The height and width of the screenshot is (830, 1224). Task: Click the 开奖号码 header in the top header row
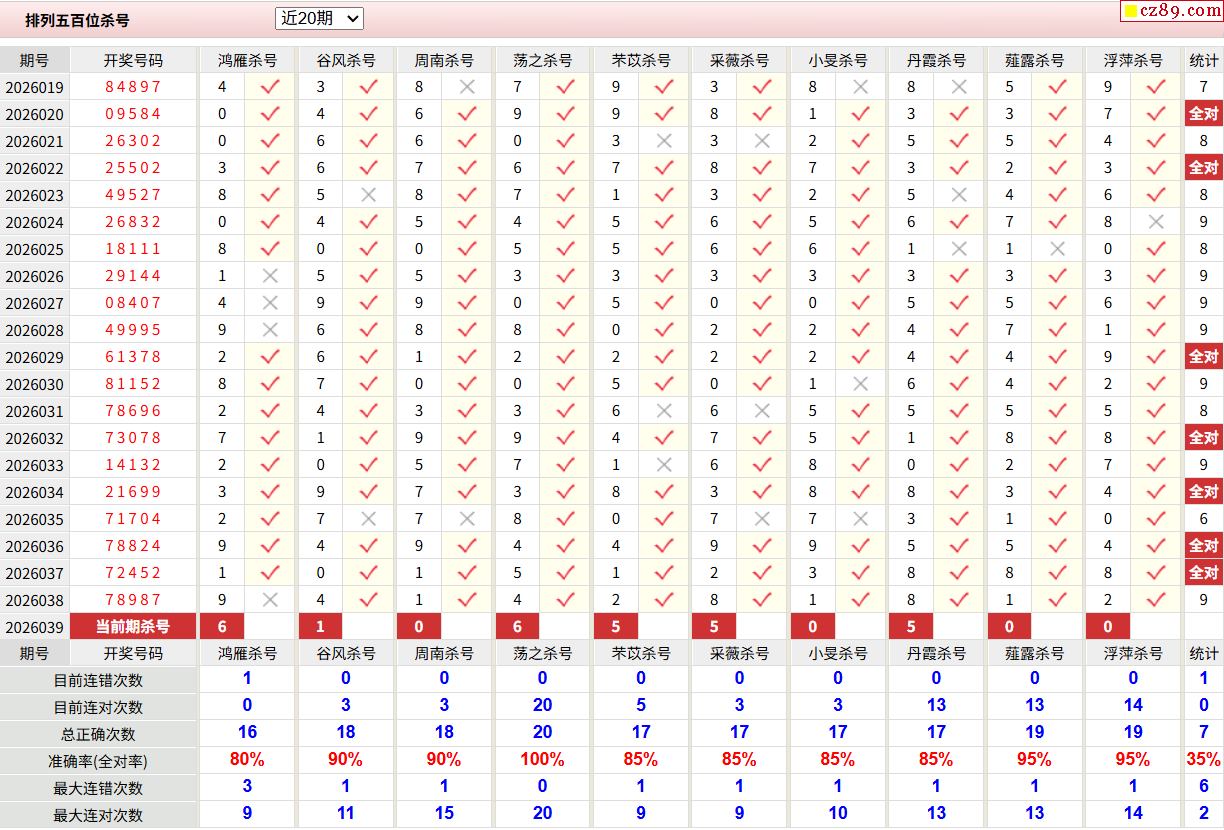(133, 60)
